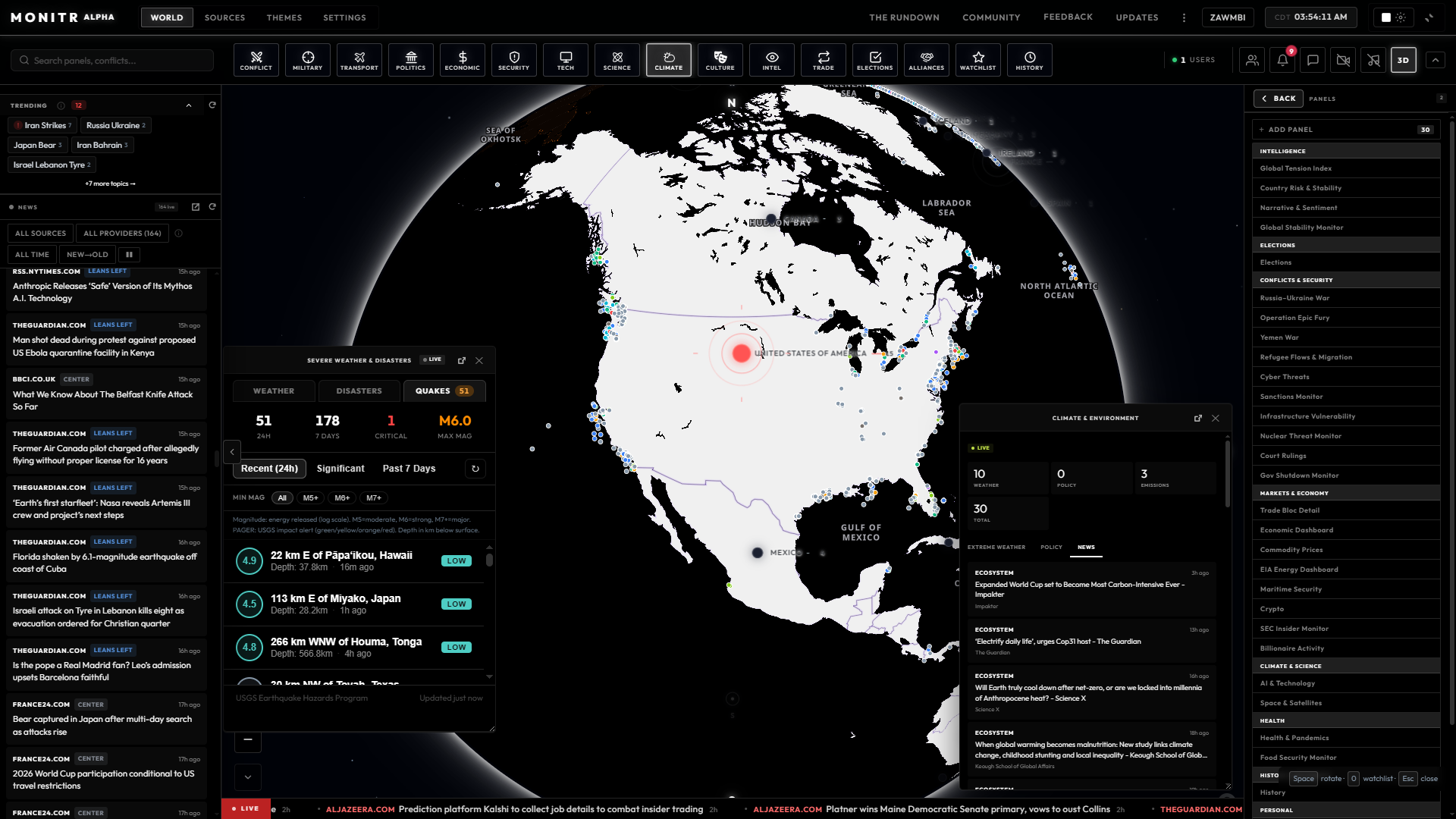Screen dimensions: 1456x819
Task: Expand the chevron-down map control
Action: pyautogui.click(x=248, y=777)
